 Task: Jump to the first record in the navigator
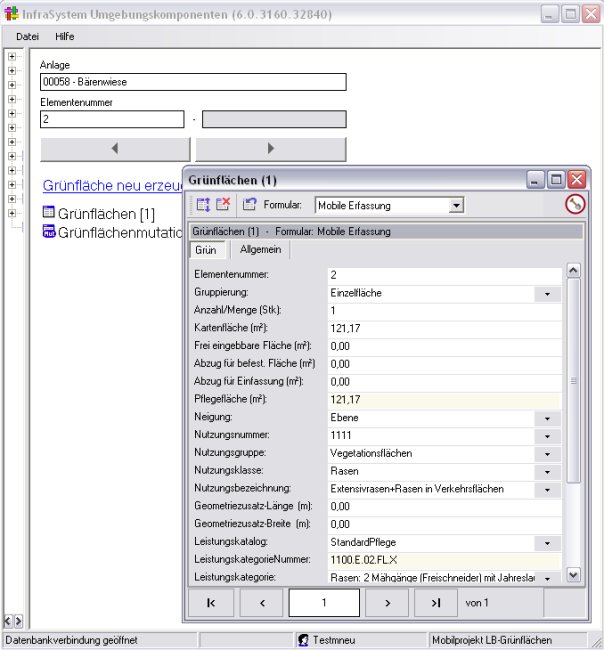coord(212,603)
